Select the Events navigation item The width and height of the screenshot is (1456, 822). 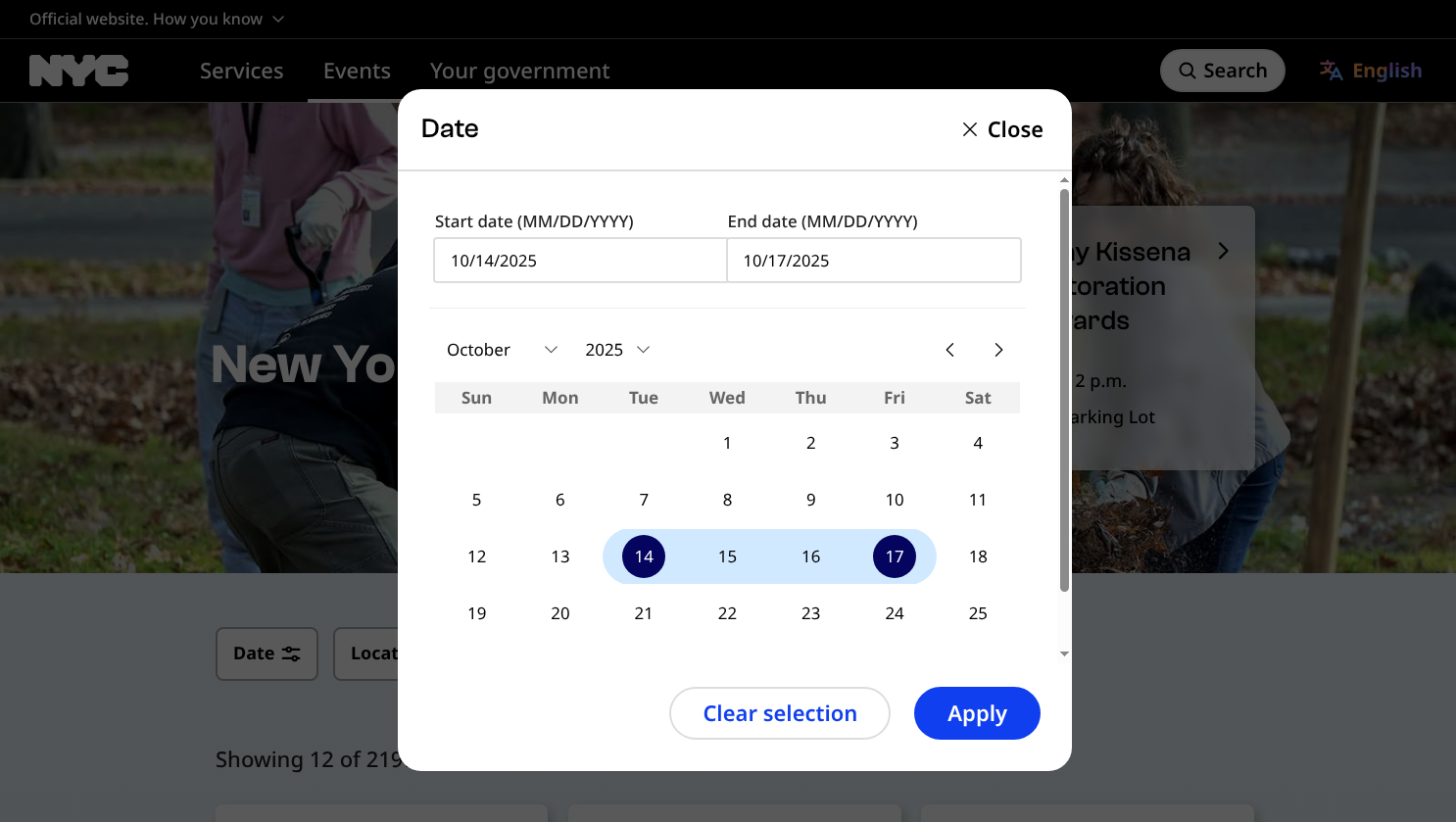pos(356,70)
